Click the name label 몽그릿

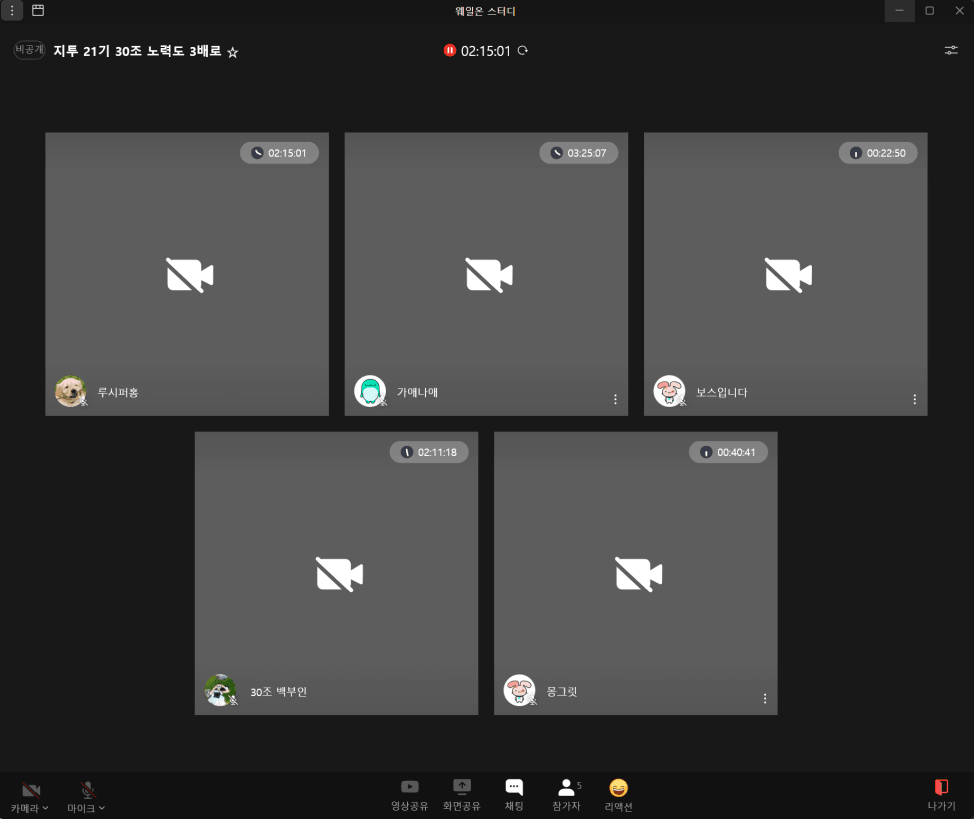point(562,692)
